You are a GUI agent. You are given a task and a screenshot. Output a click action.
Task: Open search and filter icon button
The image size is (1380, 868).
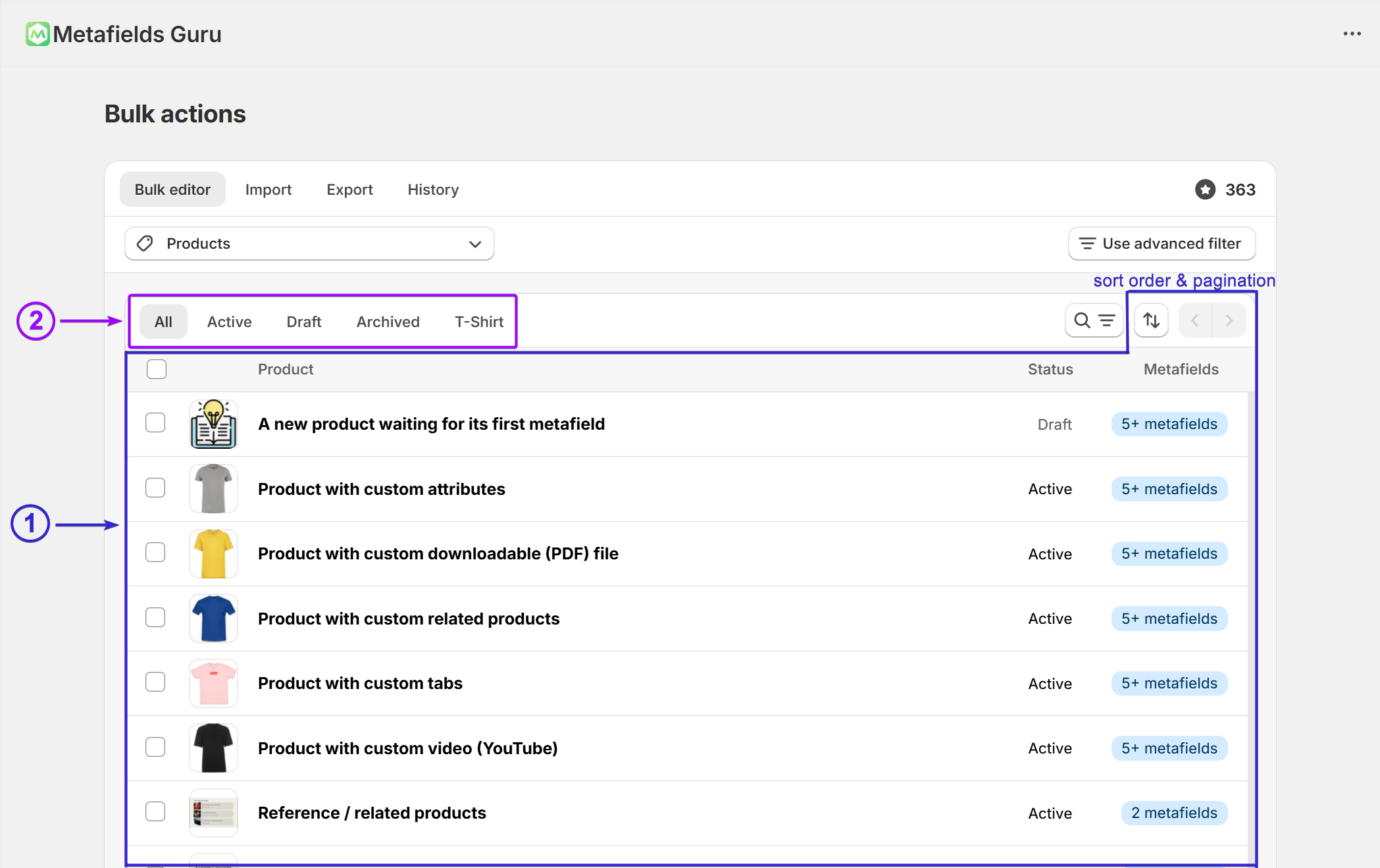tap(1094, 320)
